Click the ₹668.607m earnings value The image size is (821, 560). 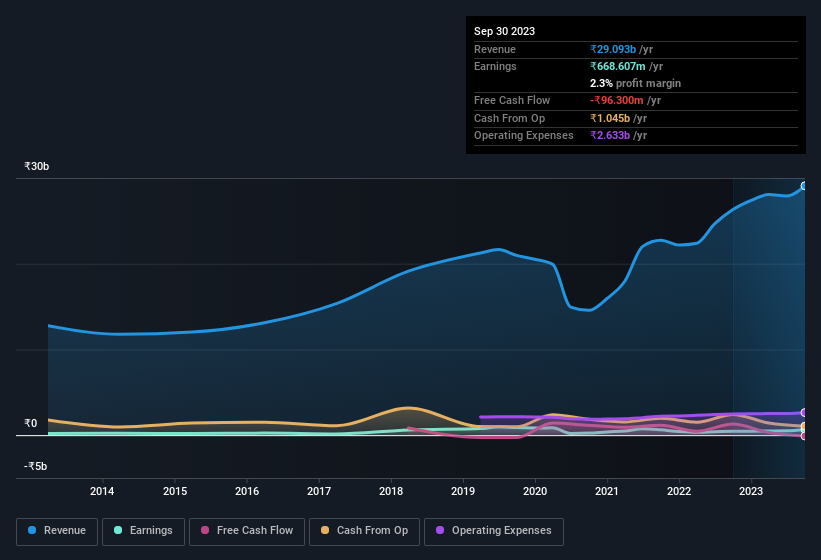[618, 66]
